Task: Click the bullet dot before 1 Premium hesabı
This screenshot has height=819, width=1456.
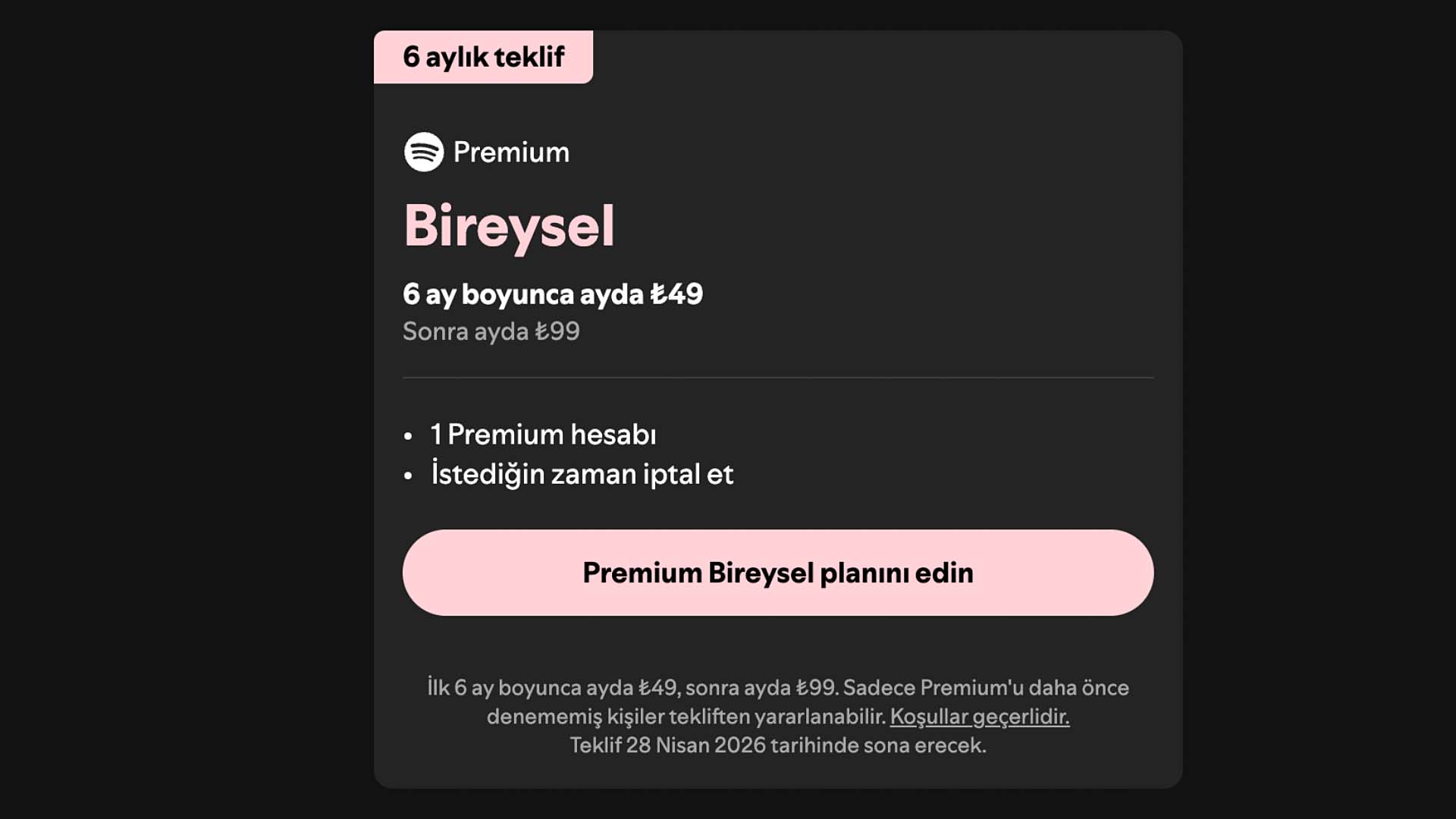Action: (x=408, y=436)
